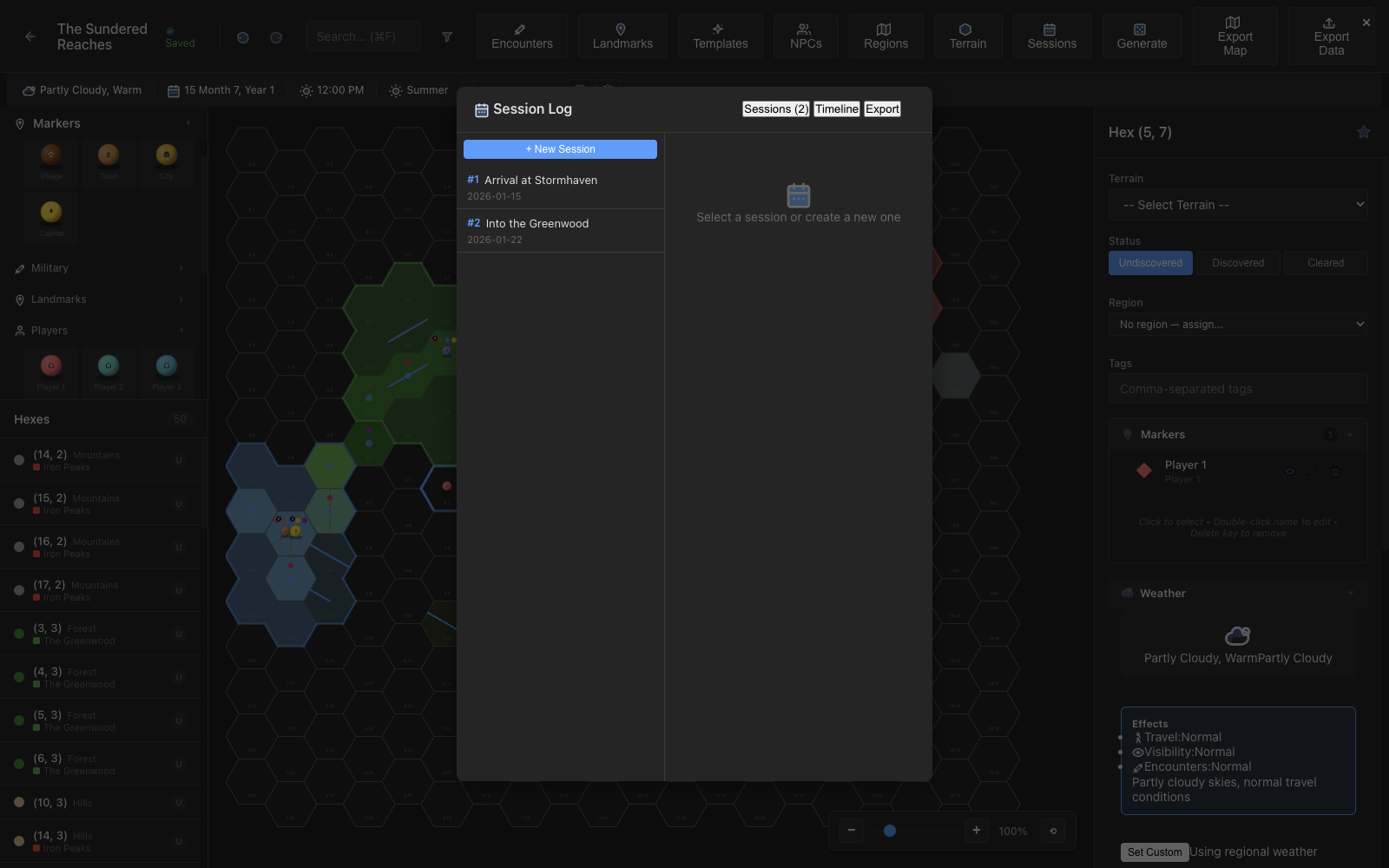This screenshot has height=868, width=1389.
Task: Switch to the Sessions (2) tab
Action: point(776,108)
